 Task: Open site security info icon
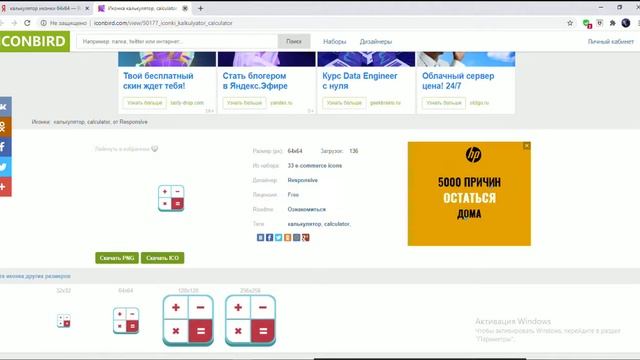point(43,23)
